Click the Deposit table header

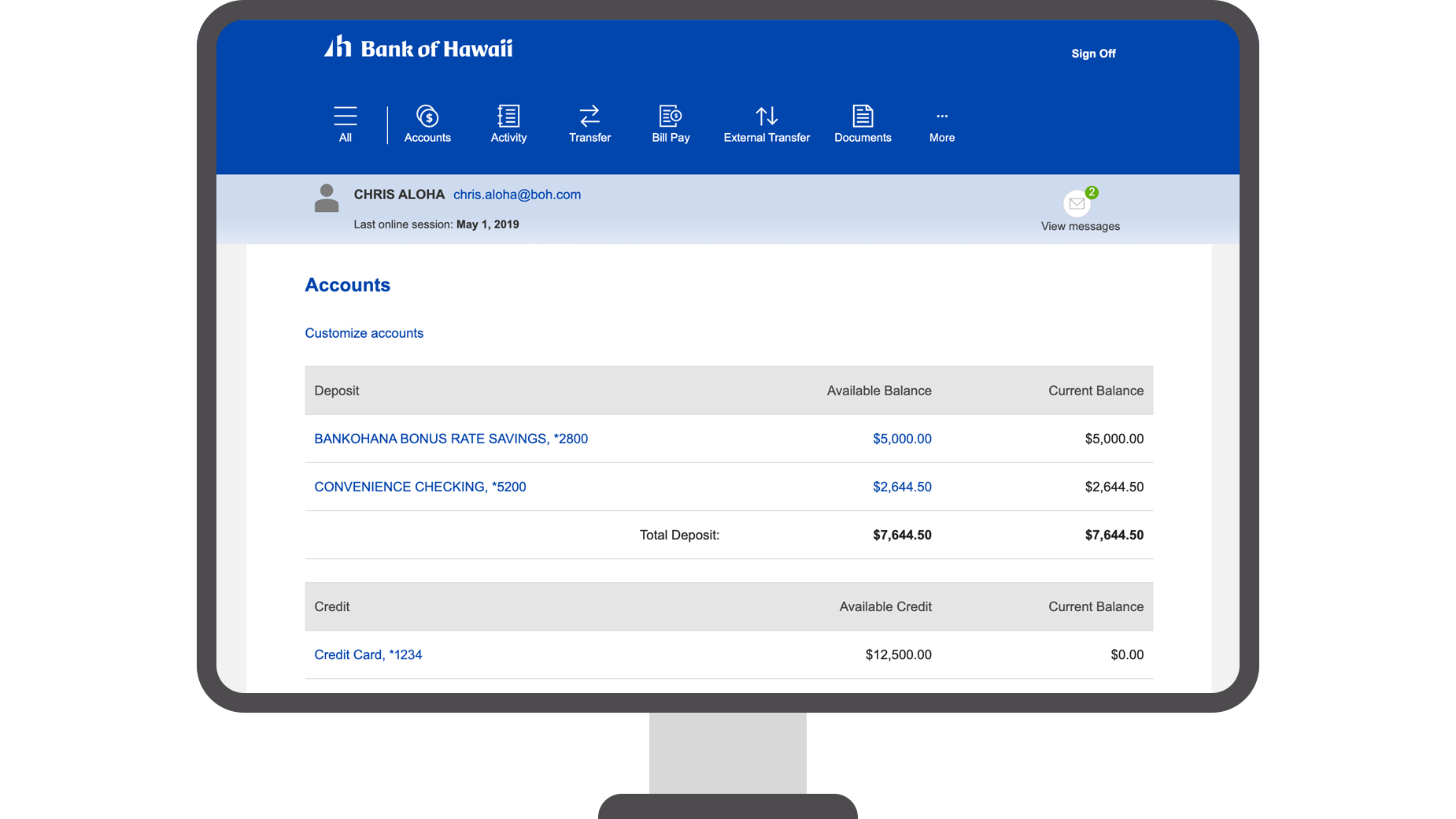337,391
